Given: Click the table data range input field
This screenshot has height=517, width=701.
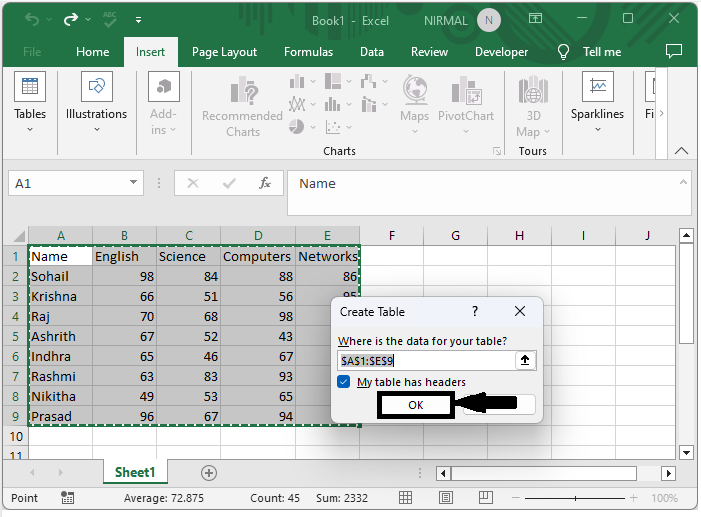Looking at the screenshot, I should click(x=426, y=360).
